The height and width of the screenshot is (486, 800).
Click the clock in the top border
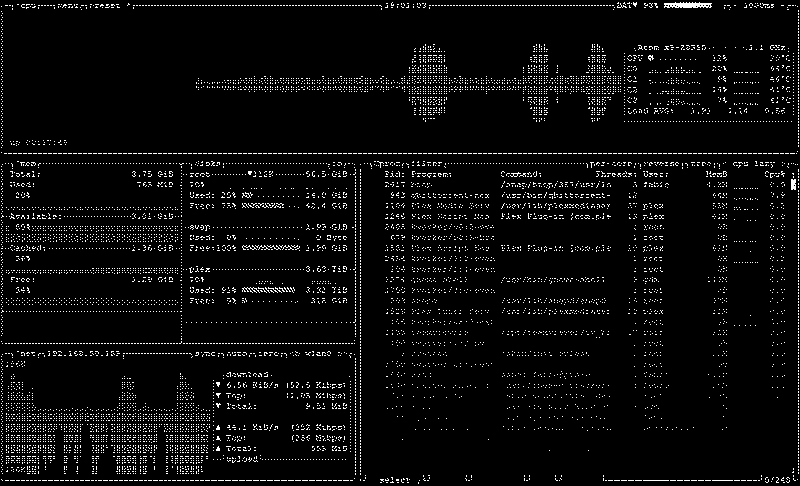pos(406,6)
